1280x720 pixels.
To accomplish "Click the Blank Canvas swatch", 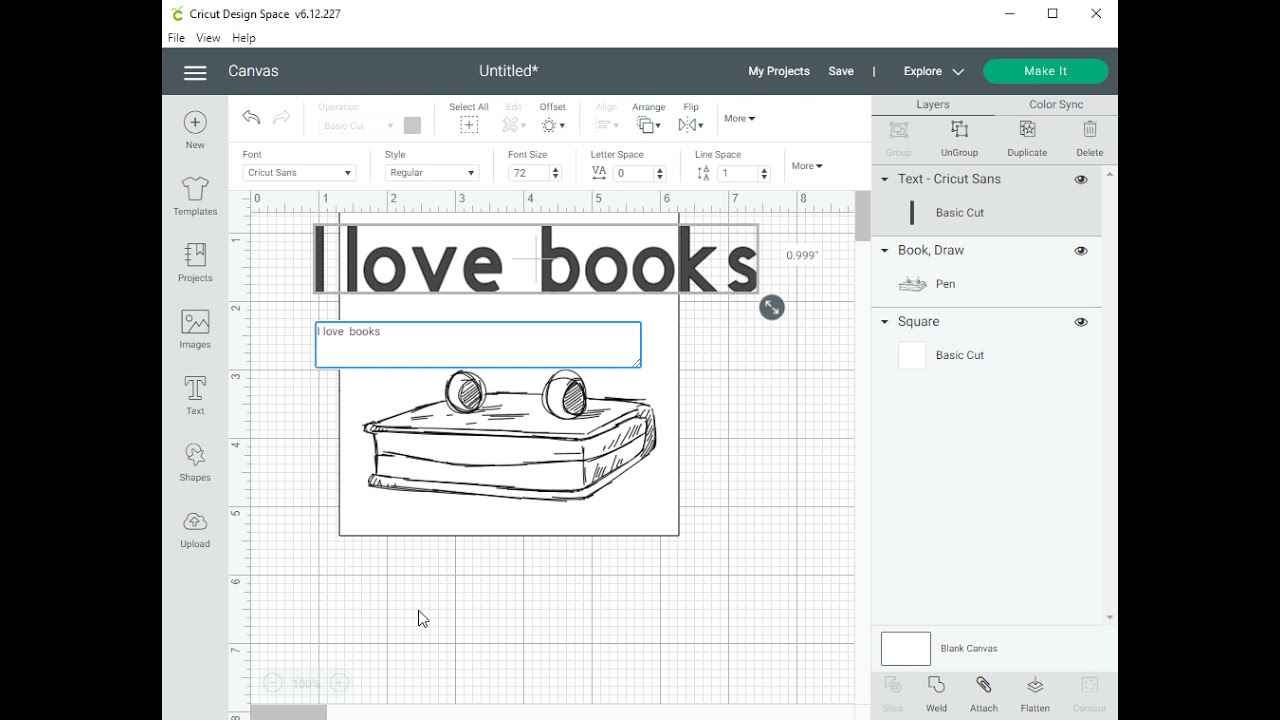I will click(x=906, y=649).
